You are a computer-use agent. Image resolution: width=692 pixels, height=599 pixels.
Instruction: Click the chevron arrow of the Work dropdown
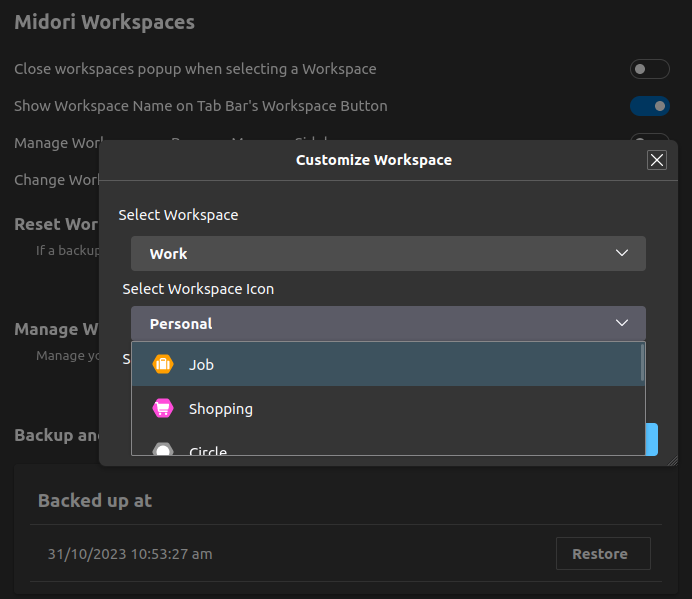622,253
